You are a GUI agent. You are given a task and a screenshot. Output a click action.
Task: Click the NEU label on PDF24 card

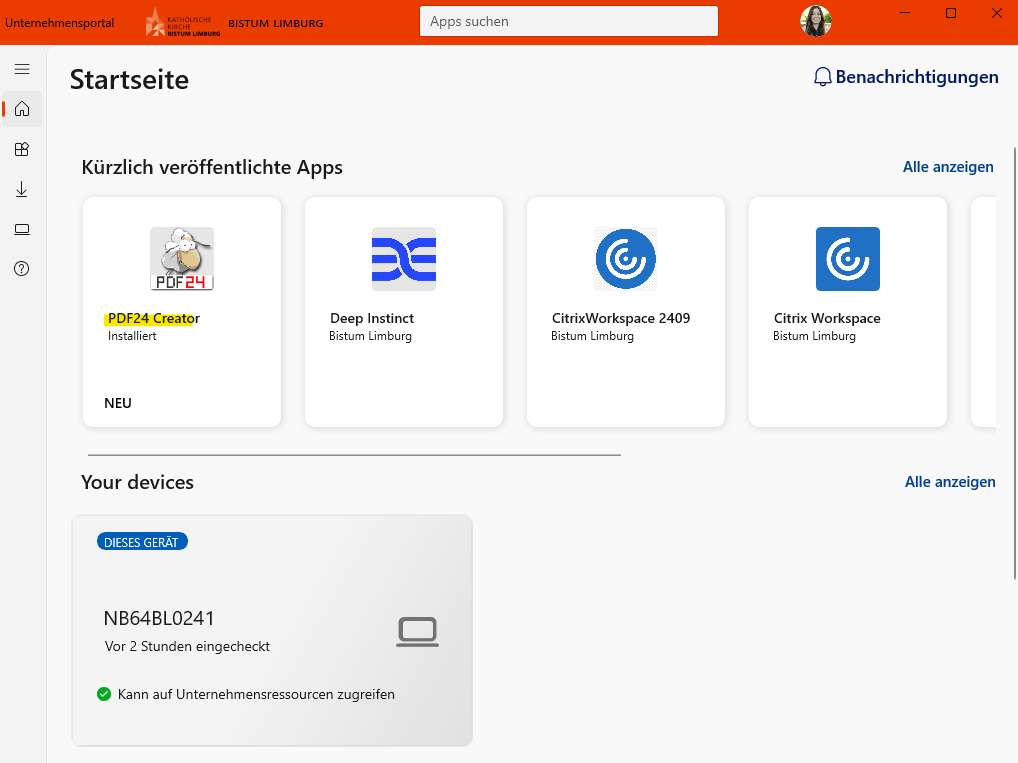[x=118, y=403]
